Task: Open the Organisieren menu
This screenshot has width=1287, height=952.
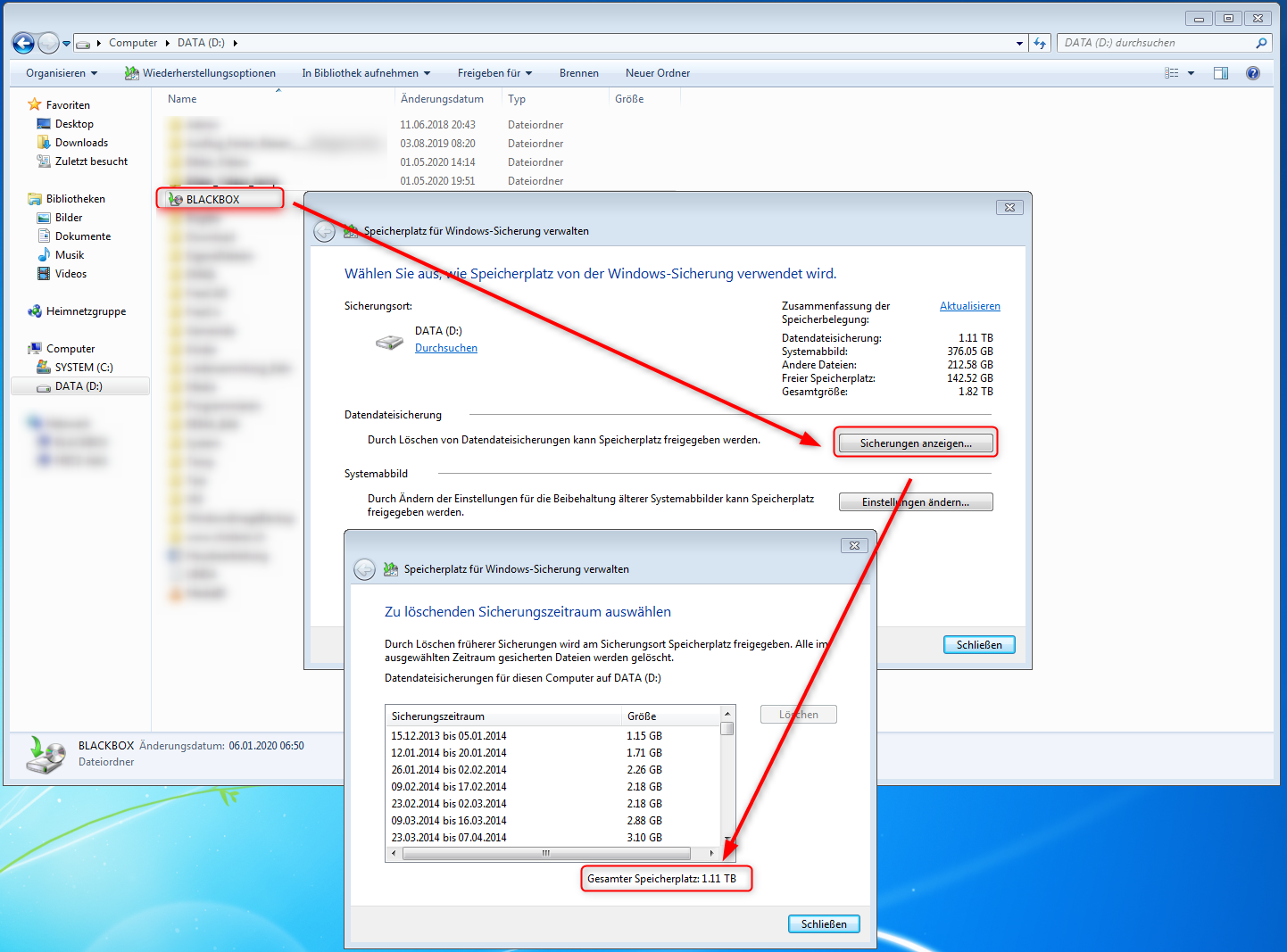Action: 62,73
